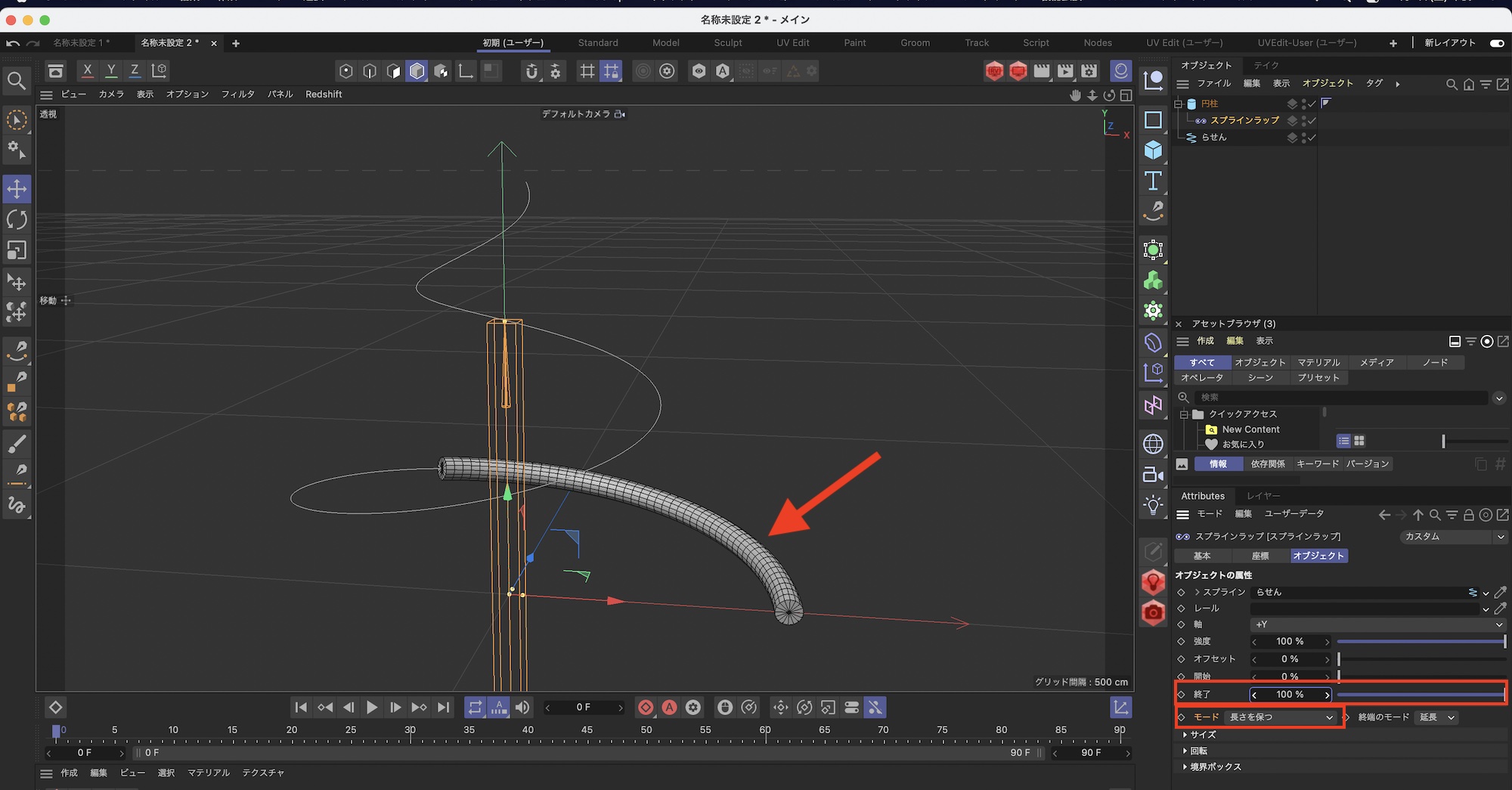The image size is (1512, 790).
Task: Click the Light object icon
Action: (x=1153, y=504)
